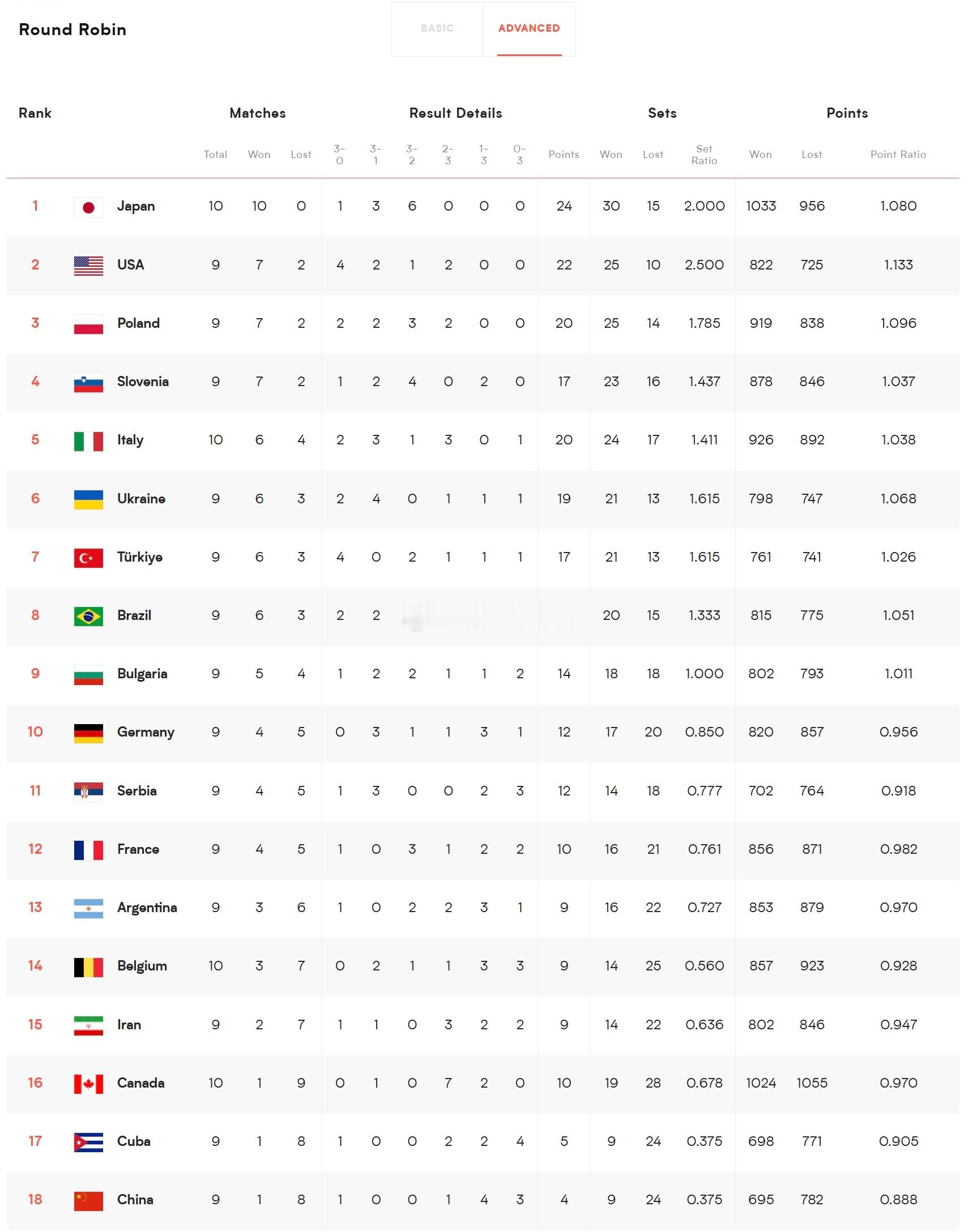The image size is (968, 1232).
Task: Open the Italy team link
Action: coord(130,440)
